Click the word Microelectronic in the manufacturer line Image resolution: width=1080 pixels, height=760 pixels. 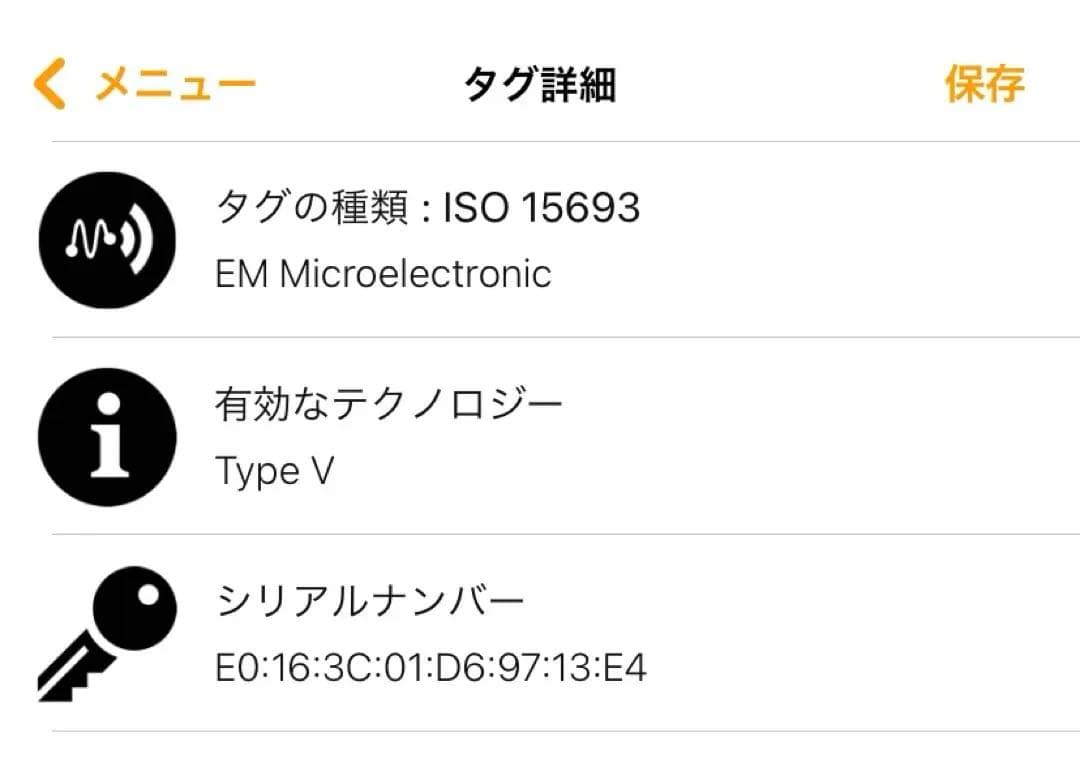point(415,273)
